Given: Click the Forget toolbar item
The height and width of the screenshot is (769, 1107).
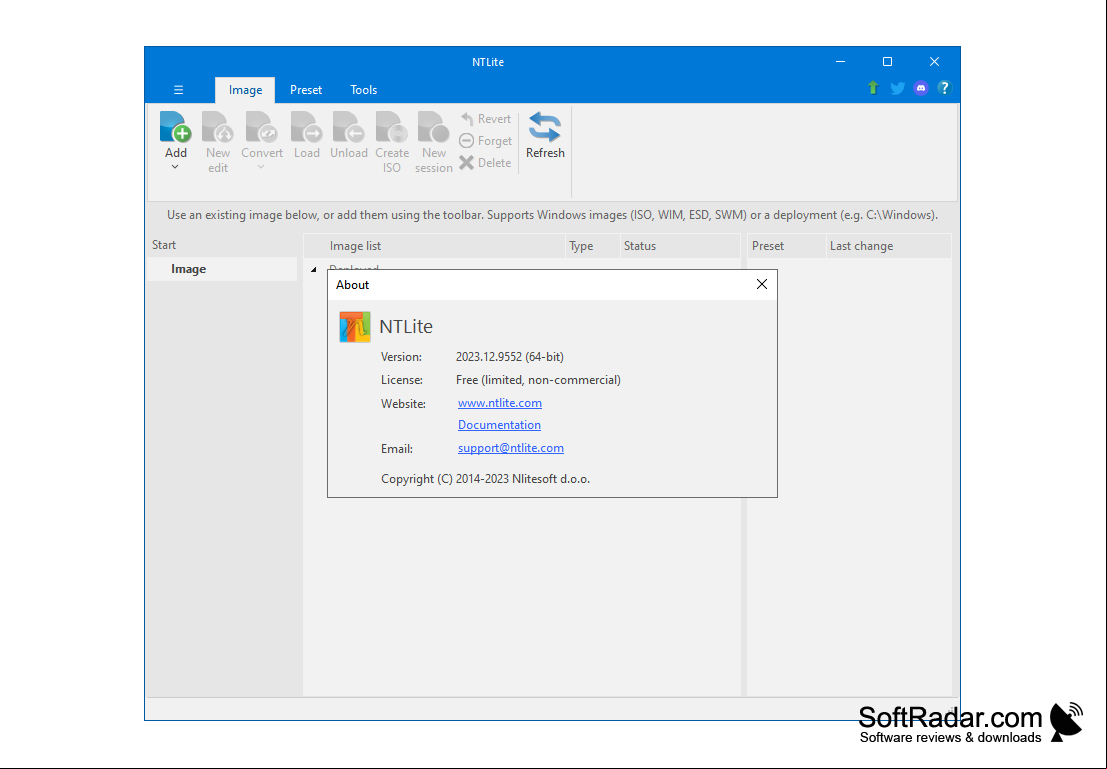Looking at the screenshot, I should pyautogui.click(x=486, y=141).
